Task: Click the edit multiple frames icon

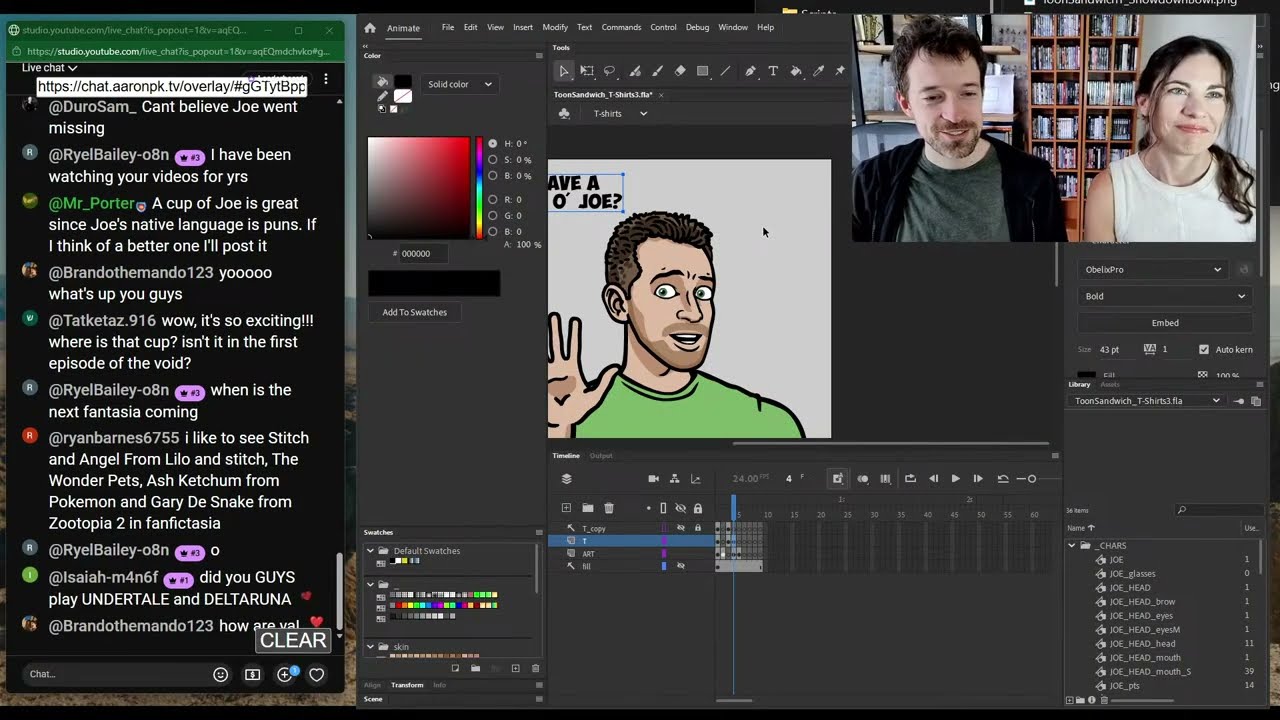Action: [x=885, y=479]
